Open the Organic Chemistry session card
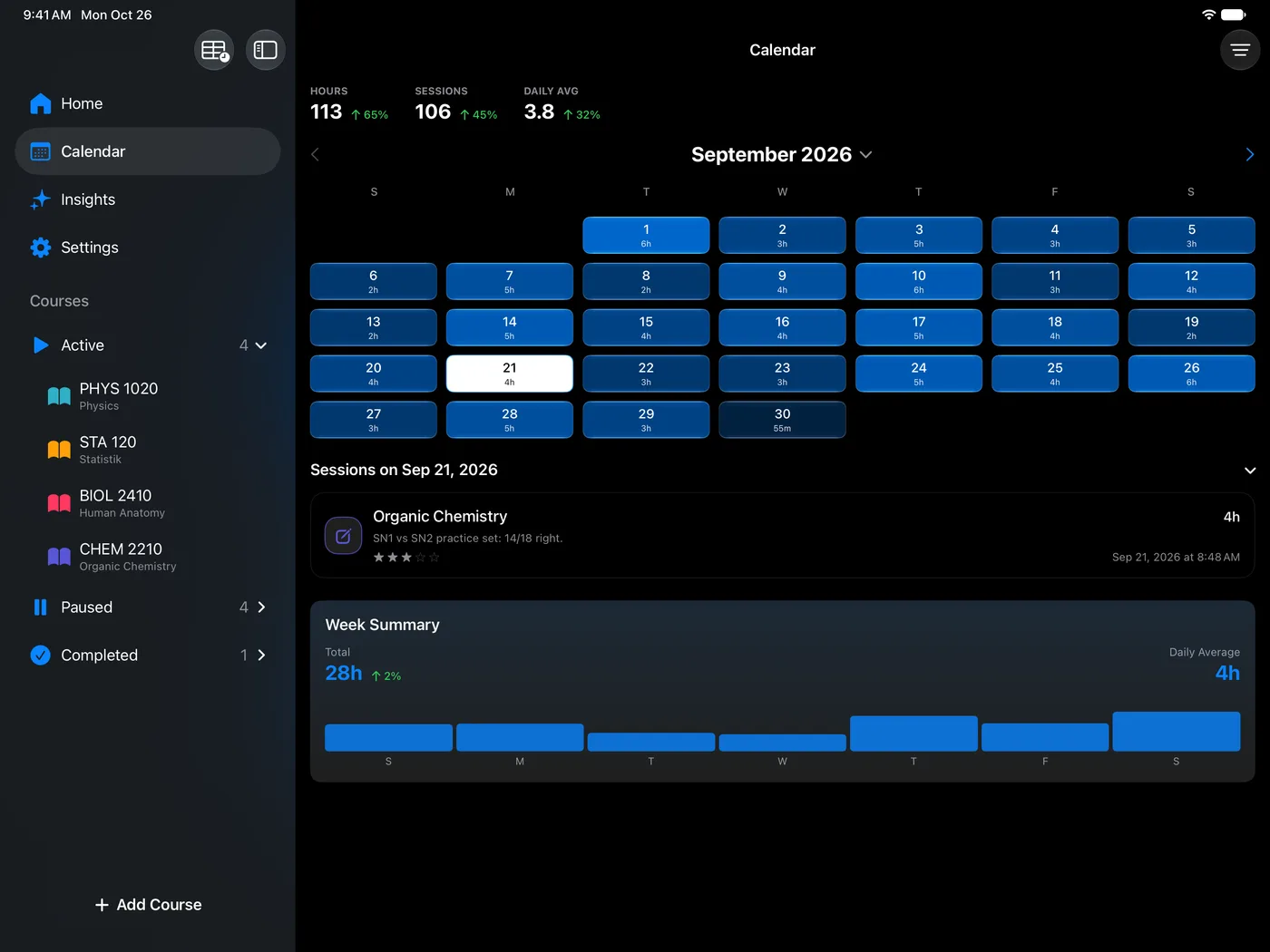The width and height of the screenshot is (1270, 952). click(782, 536)
